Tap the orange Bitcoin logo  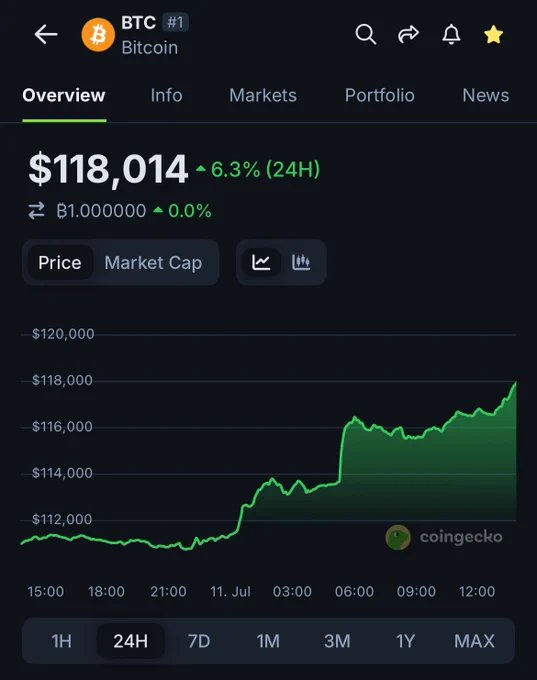[98, 35]
